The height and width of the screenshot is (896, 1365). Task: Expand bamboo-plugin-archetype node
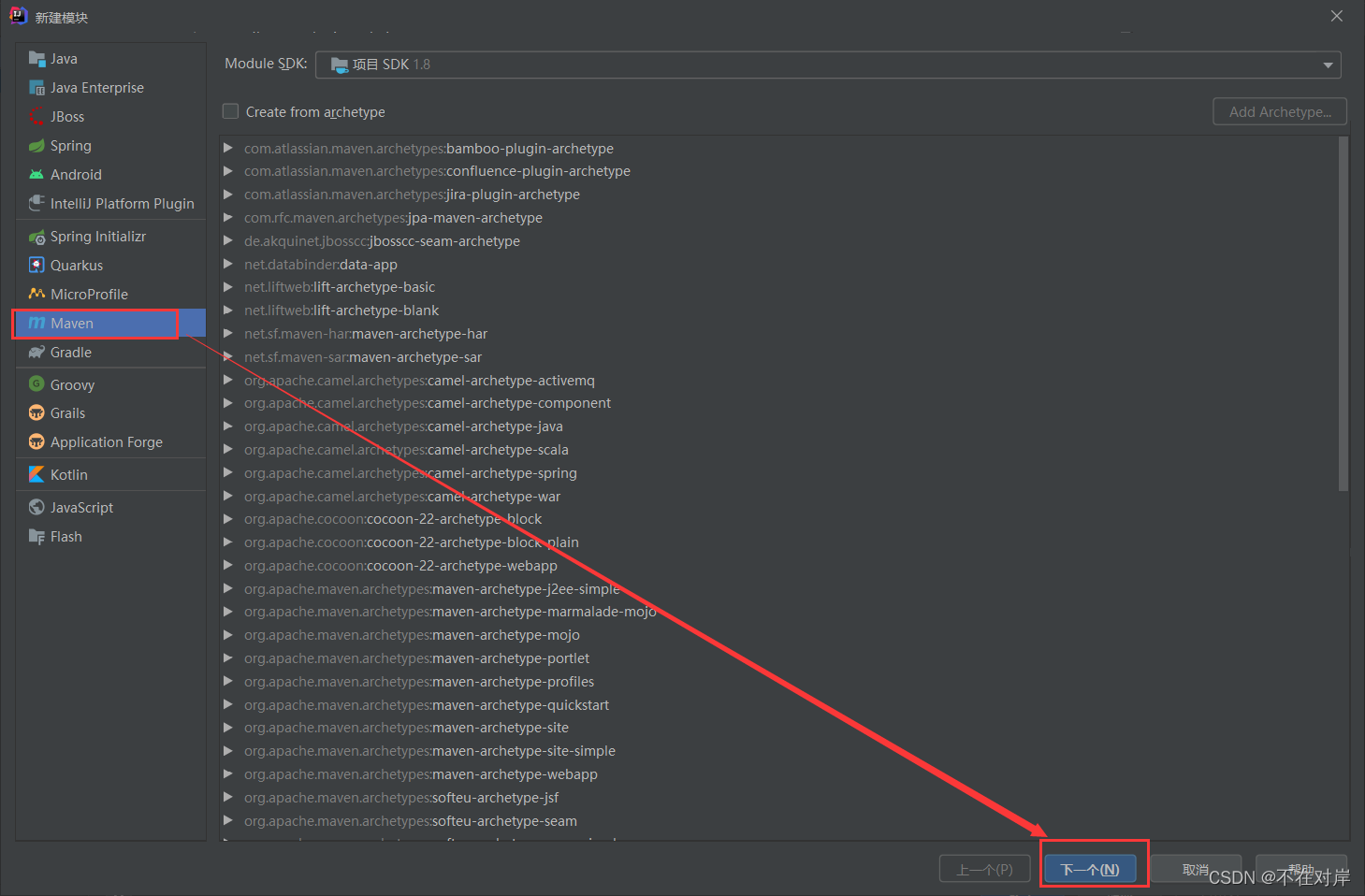tap(227, 148)
